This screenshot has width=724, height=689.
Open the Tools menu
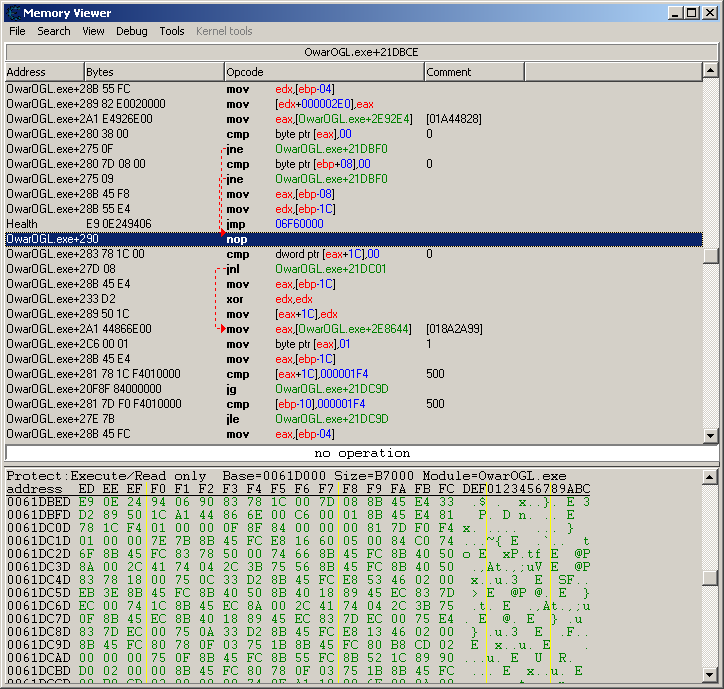(172, 31)
